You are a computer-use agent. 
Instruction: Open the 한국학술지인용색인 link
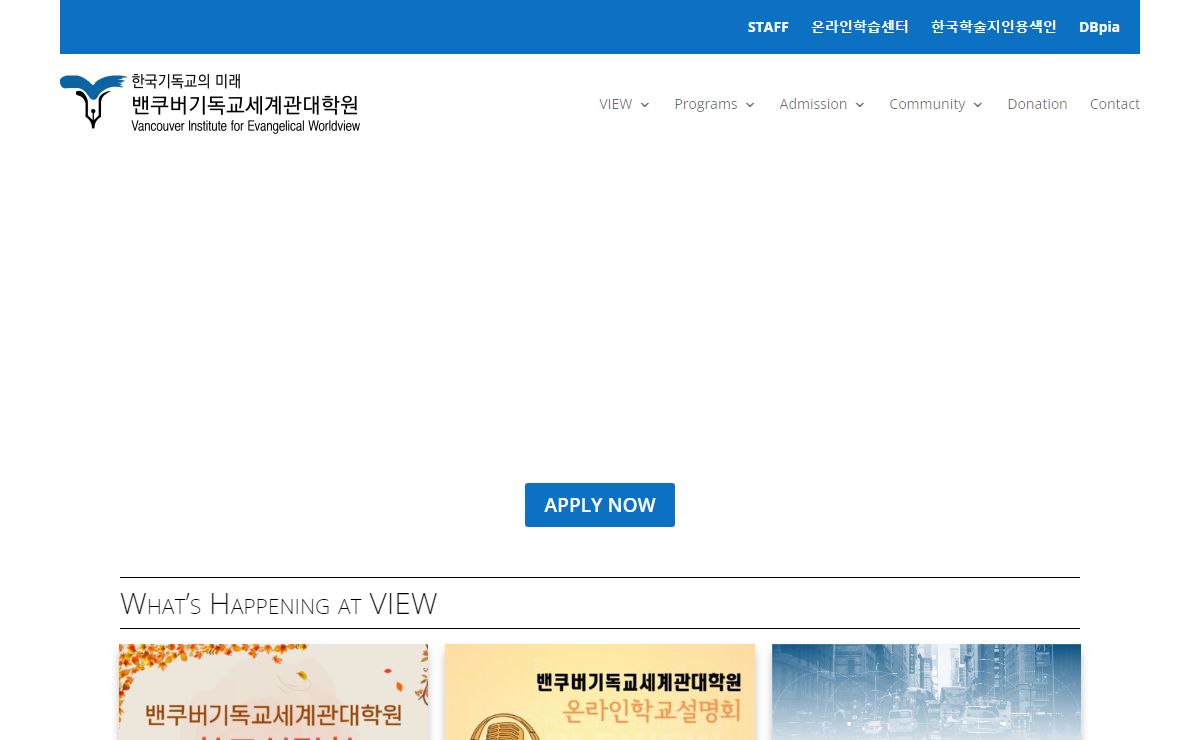[x=994, y=27]
